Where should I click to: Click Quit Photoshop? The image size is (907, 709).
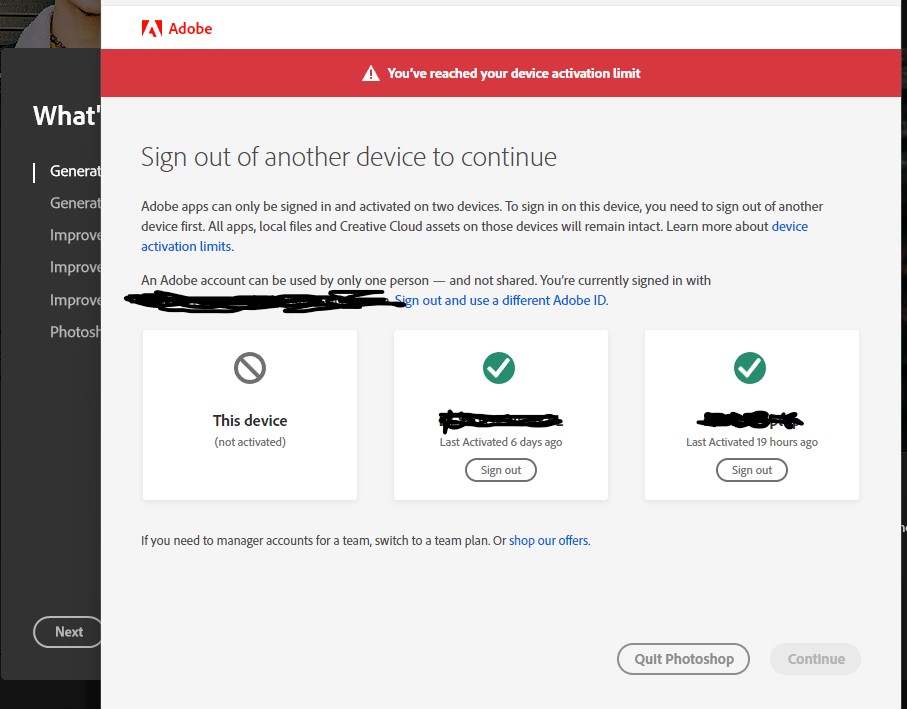pyautogui.click(x=683, y=659)
